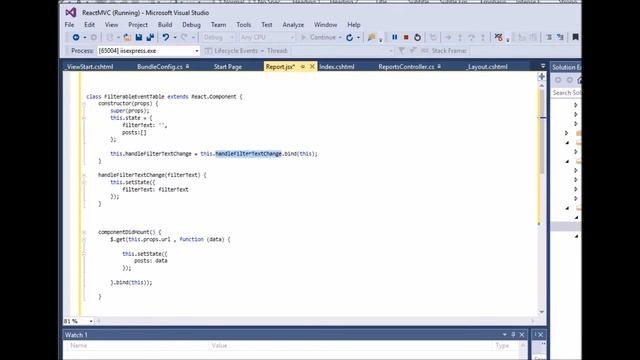Image resolution: width=640 pixels, height=360 pixels.
Task: Open the Project menu
Action: [138, 25]
